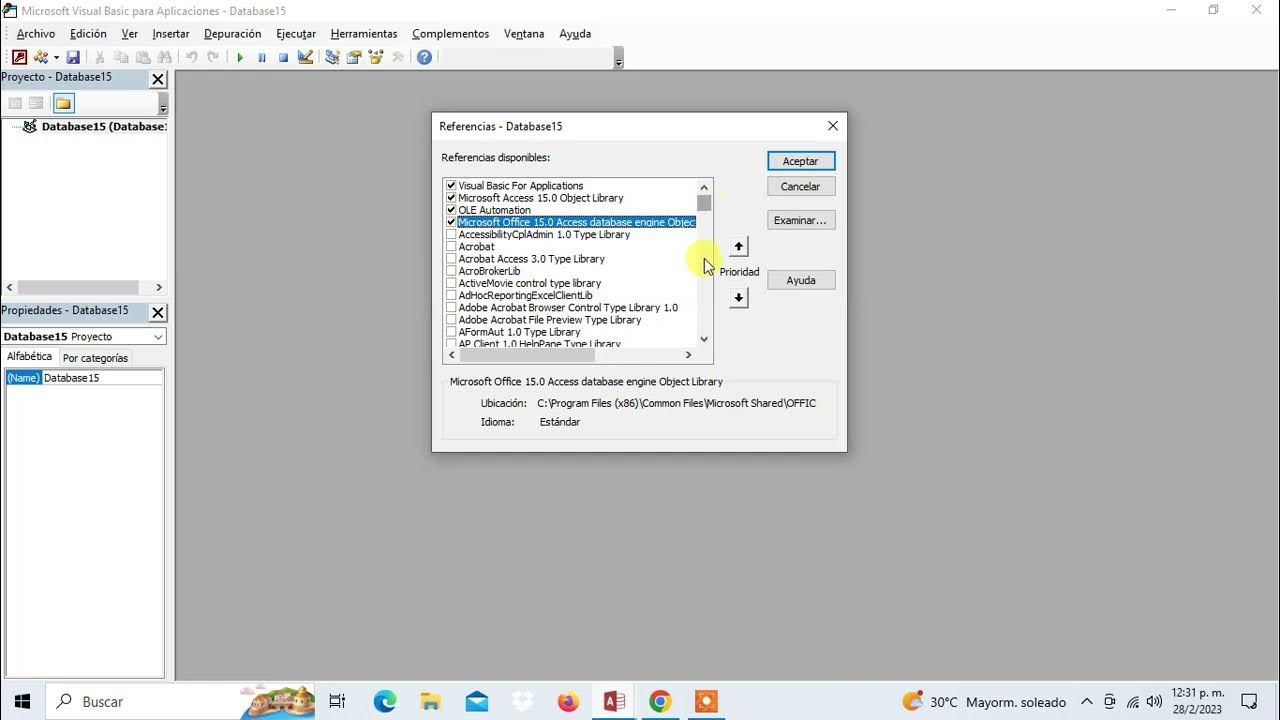Click references list horizontal scrollbar thumb
The width and height of the screenshot is (1280, 720).
(526, 355)
